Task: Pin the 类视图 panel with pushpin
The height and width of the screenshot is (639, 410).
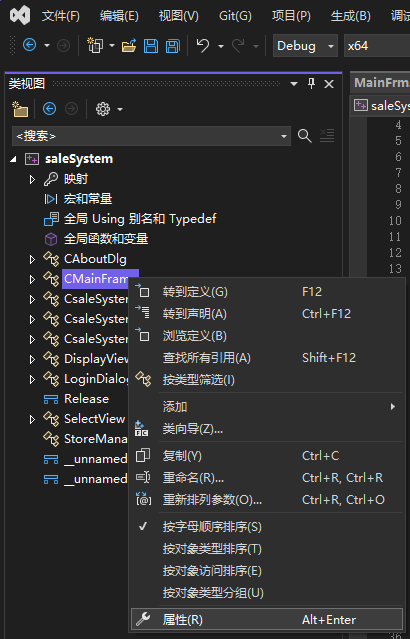Action: tap(311, 84)
